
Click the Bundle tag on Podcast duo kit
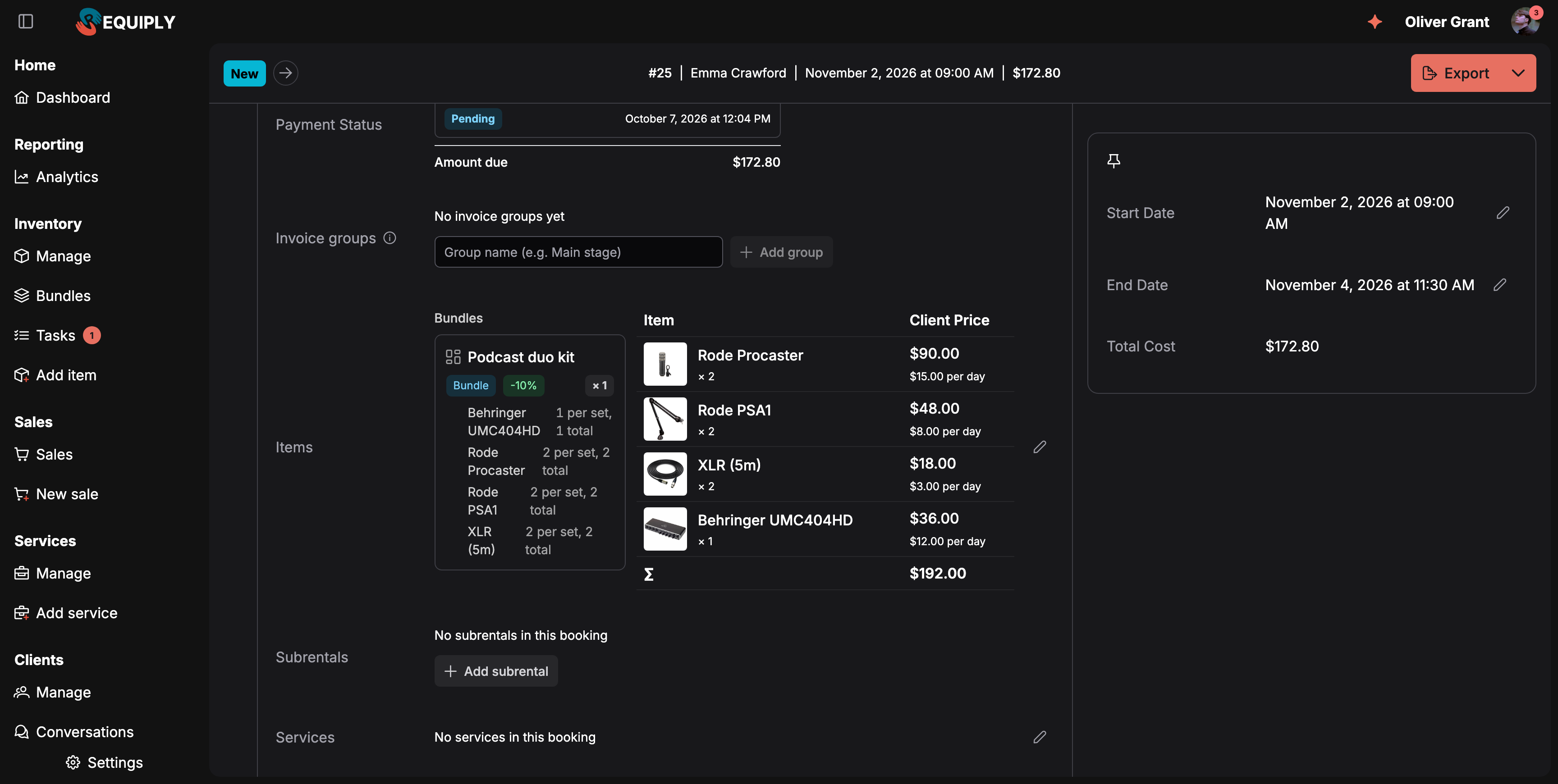click(x=471, y=385)
